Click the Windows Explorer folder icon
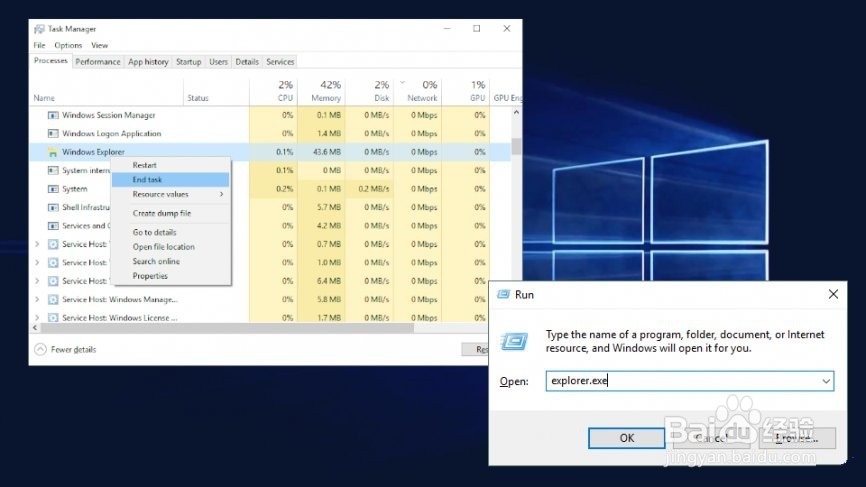Screen dimensions: 866x487 53,152
